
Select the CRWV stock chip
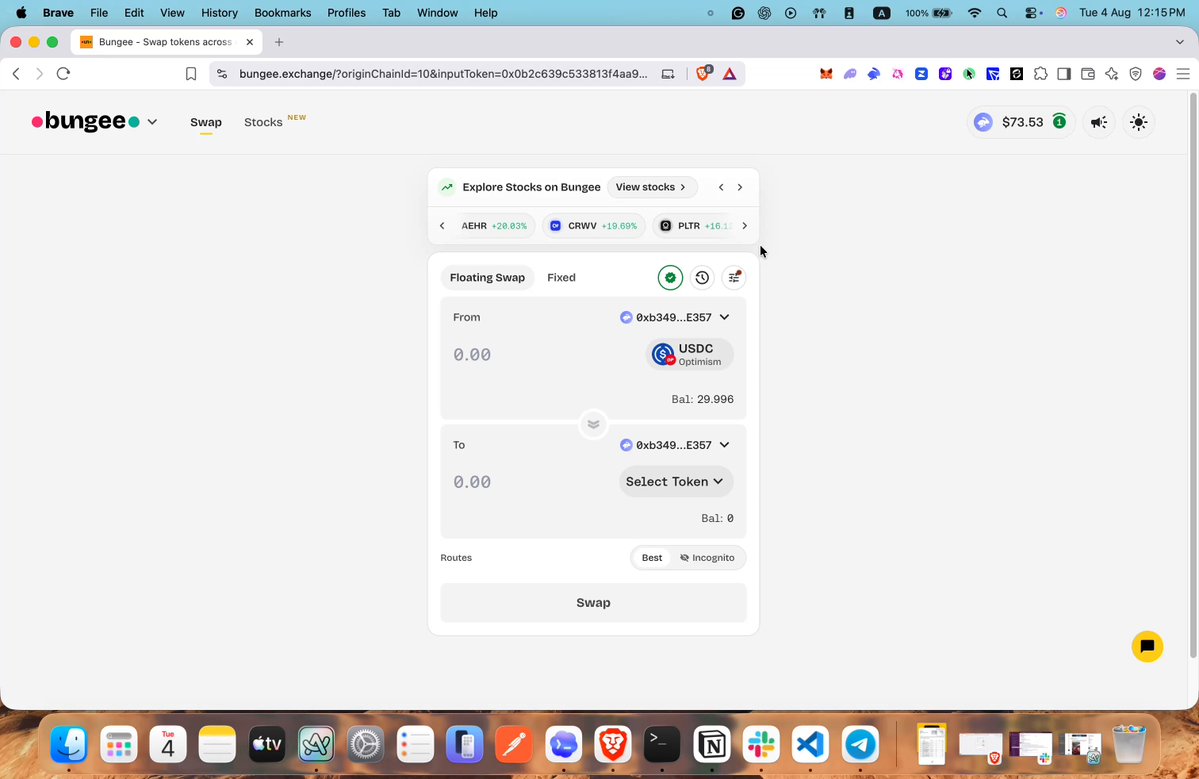tap(593, 226)
